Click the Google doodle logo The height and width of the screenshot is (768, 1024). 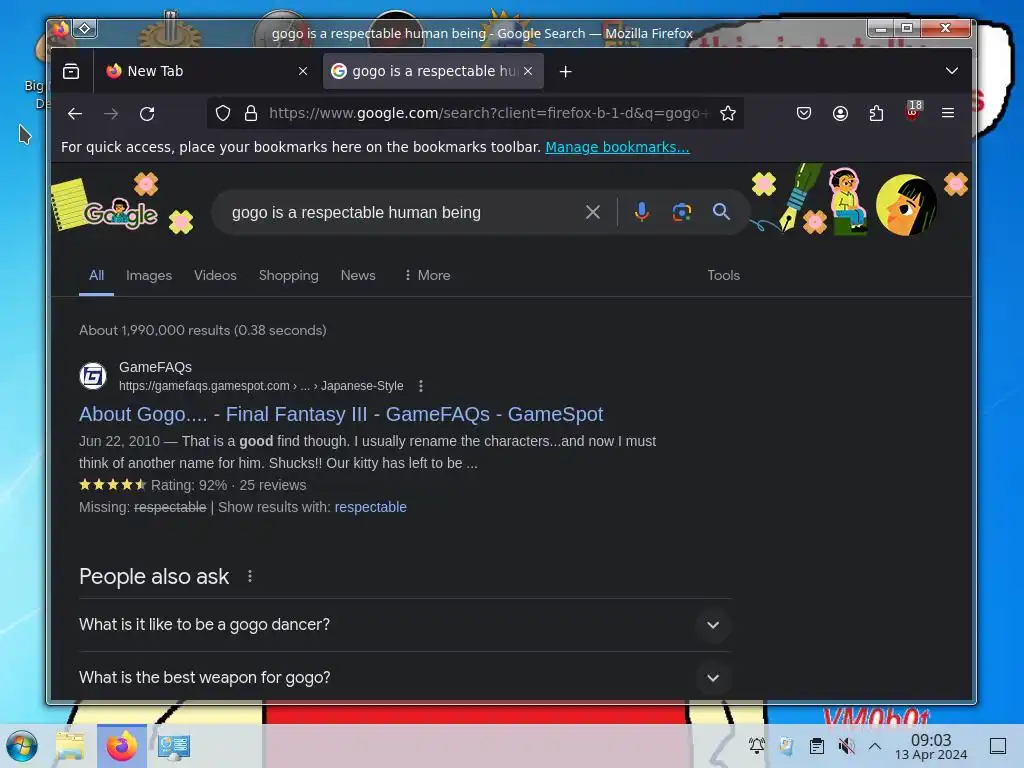120,212
